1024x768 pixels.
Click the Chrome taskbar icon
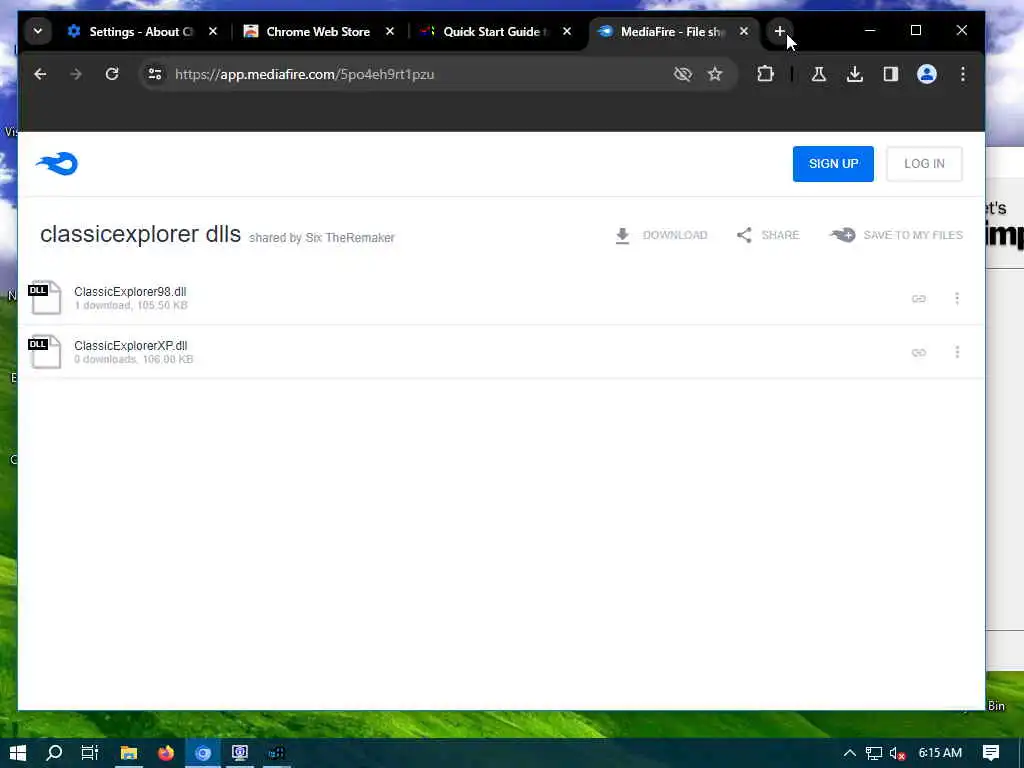(203, 753)
